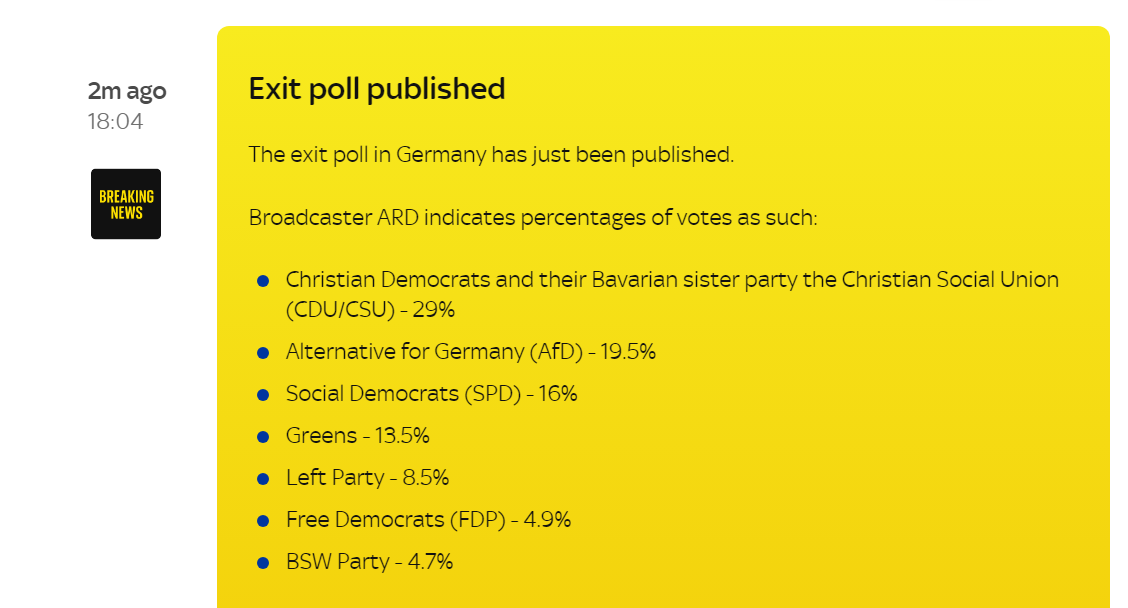Select the Christian Democrats CDU/CSU 29% entry
This screenshot has width=1128, height=608.
pos(672,294)
